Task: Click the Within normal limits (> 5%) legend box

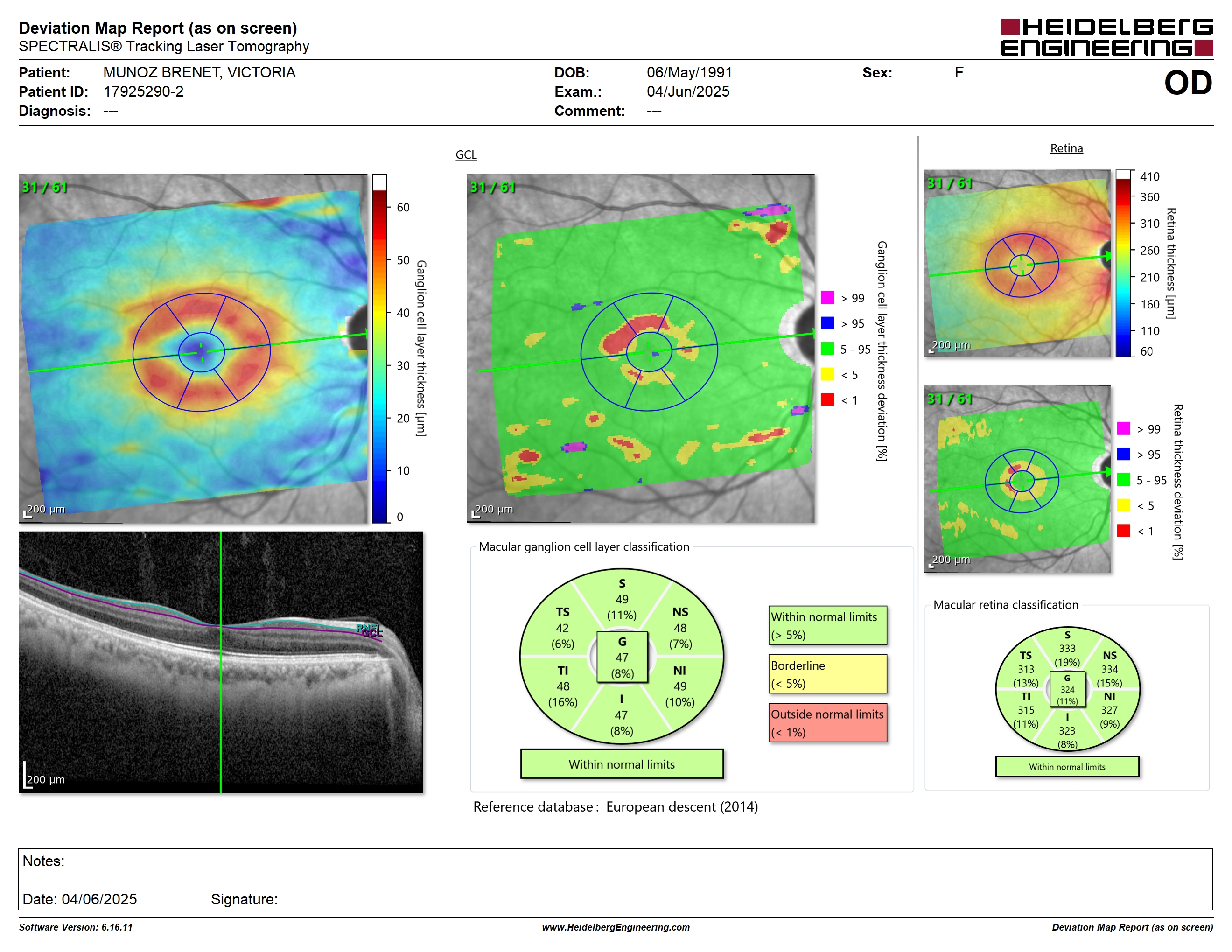Action: point(827,625)
